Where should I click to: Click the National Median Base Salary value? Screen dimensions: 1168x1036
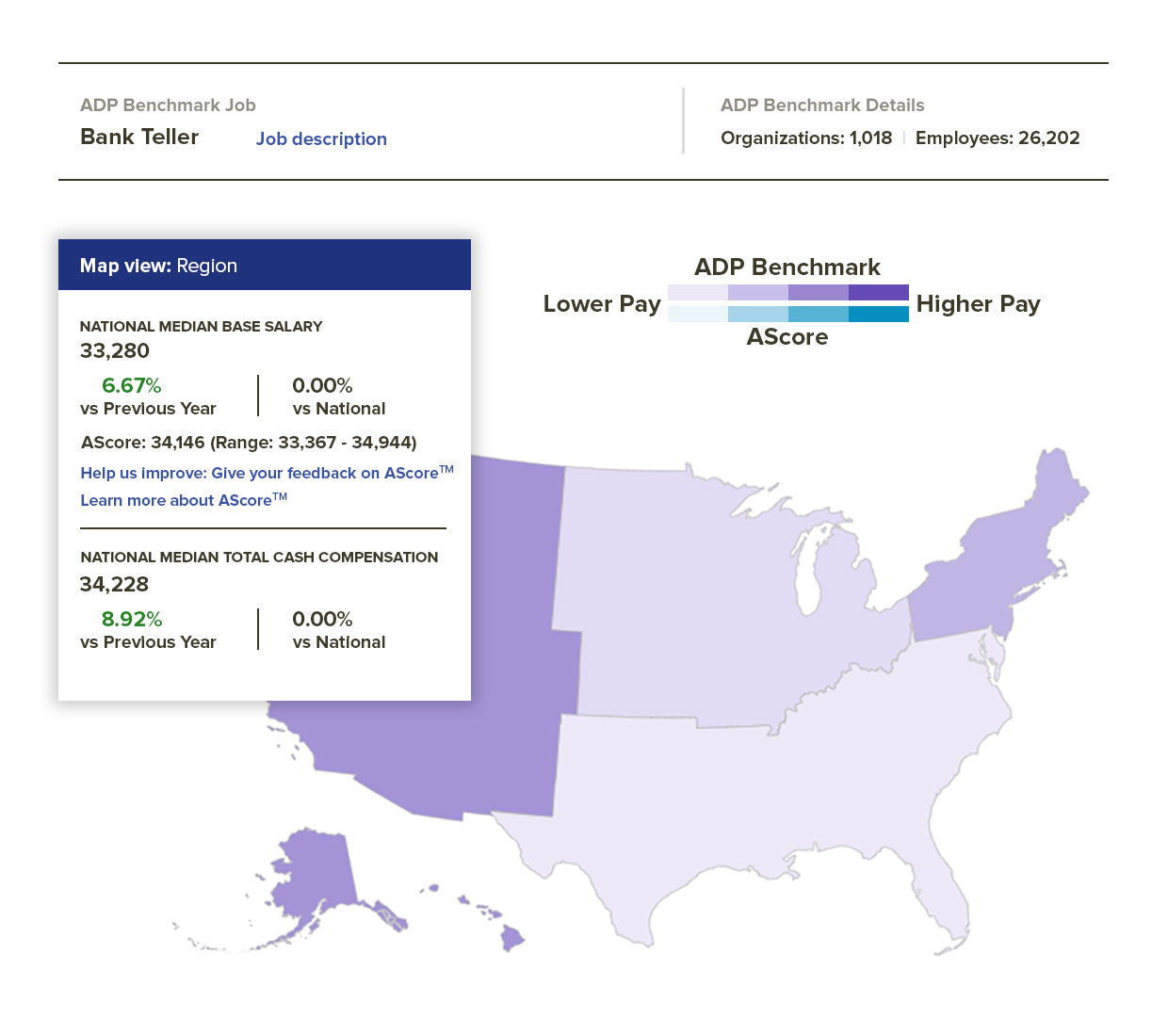(x=114, y=350)
